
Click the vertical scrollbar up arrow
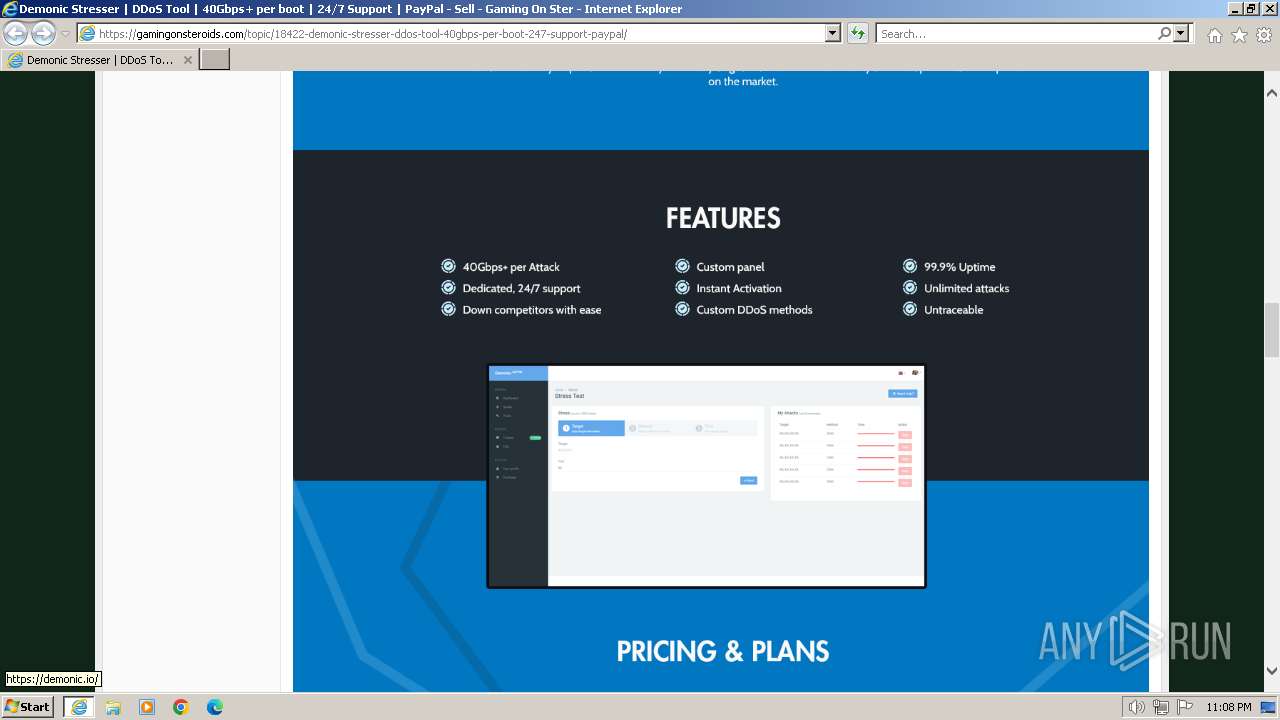(x=1272, y=93)
